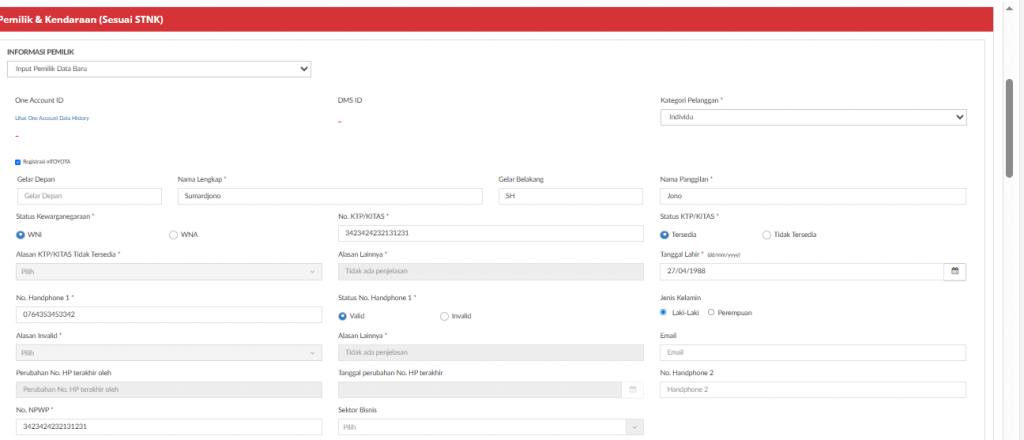The image size is (1024, 440).
Task: Select the WNA citizenship radio button
Action: coord(173,235)
